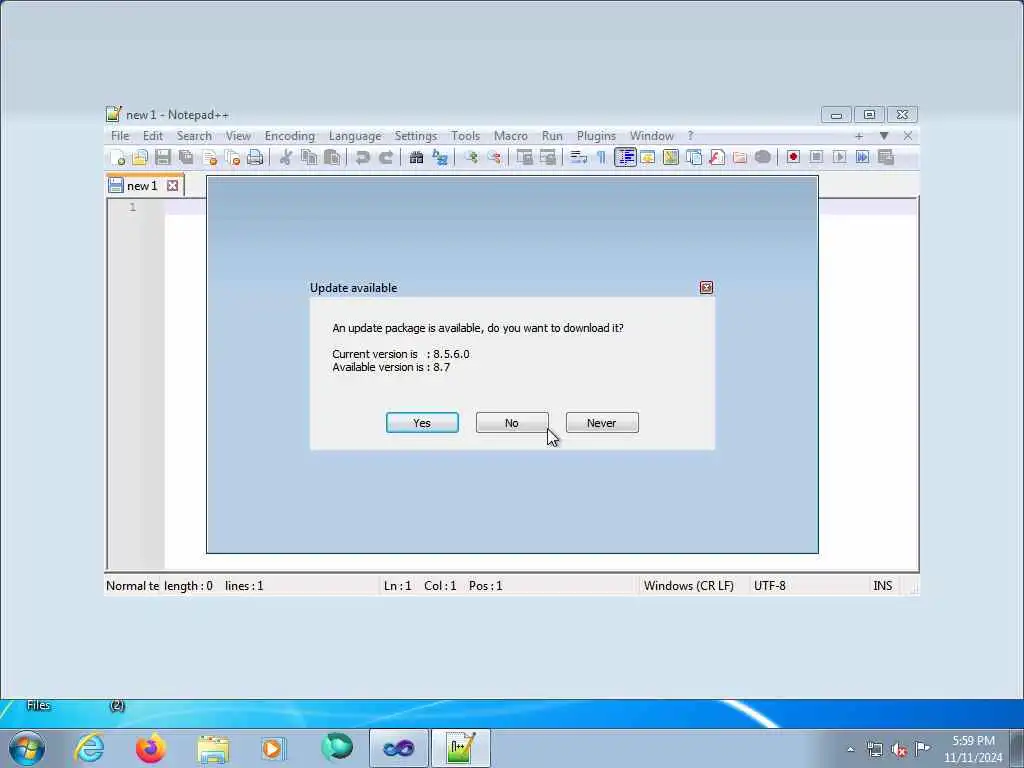The height and width of the screenshot is (768, 1024).
Task: Click the Close All toolbar icon
Action: [x=232, y=157]
